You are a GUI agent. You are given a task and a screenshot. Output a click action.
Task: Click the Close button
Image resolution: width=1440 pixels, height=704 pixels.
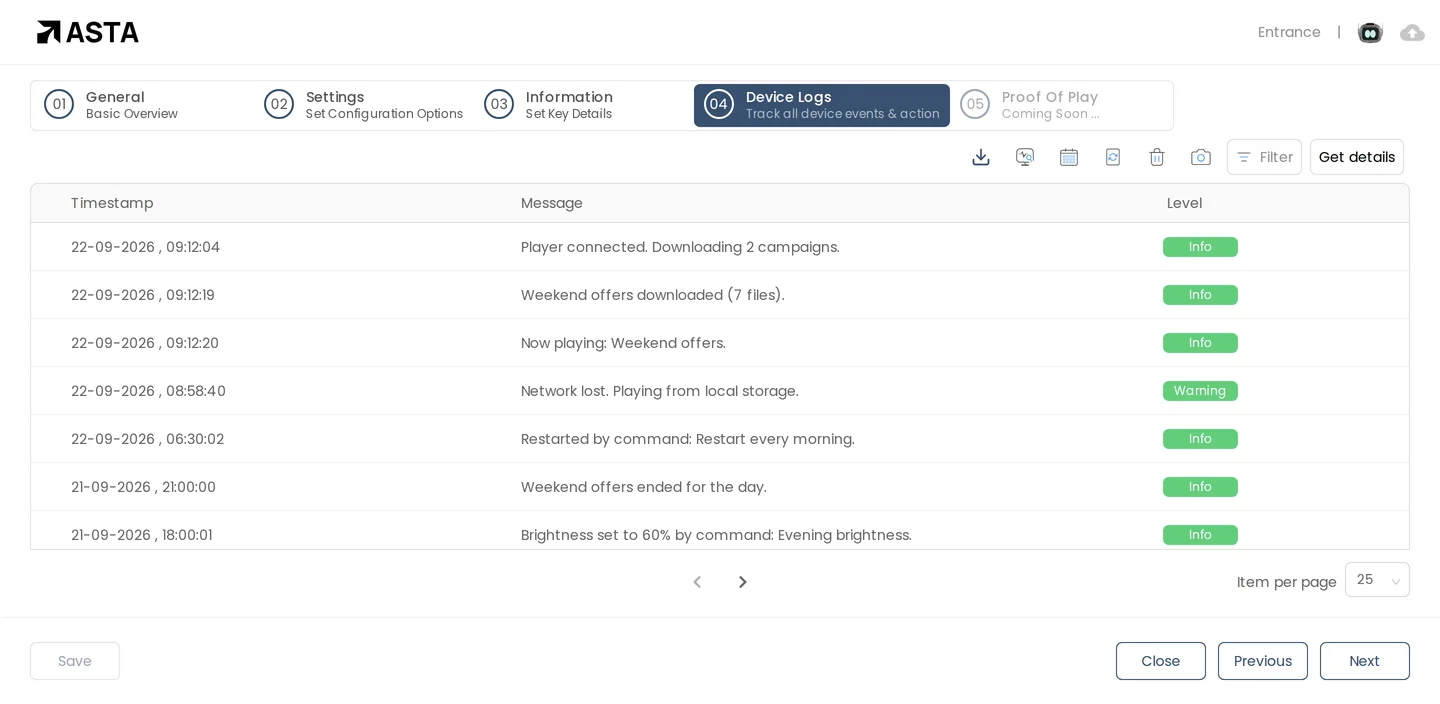tap(1160, 661)
